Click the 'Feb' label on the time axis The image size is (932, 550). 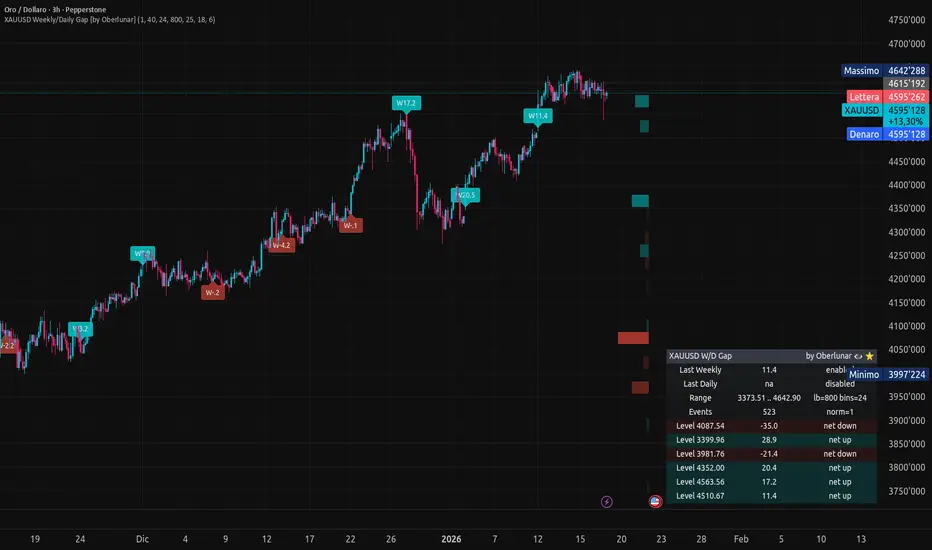point(741,539)
